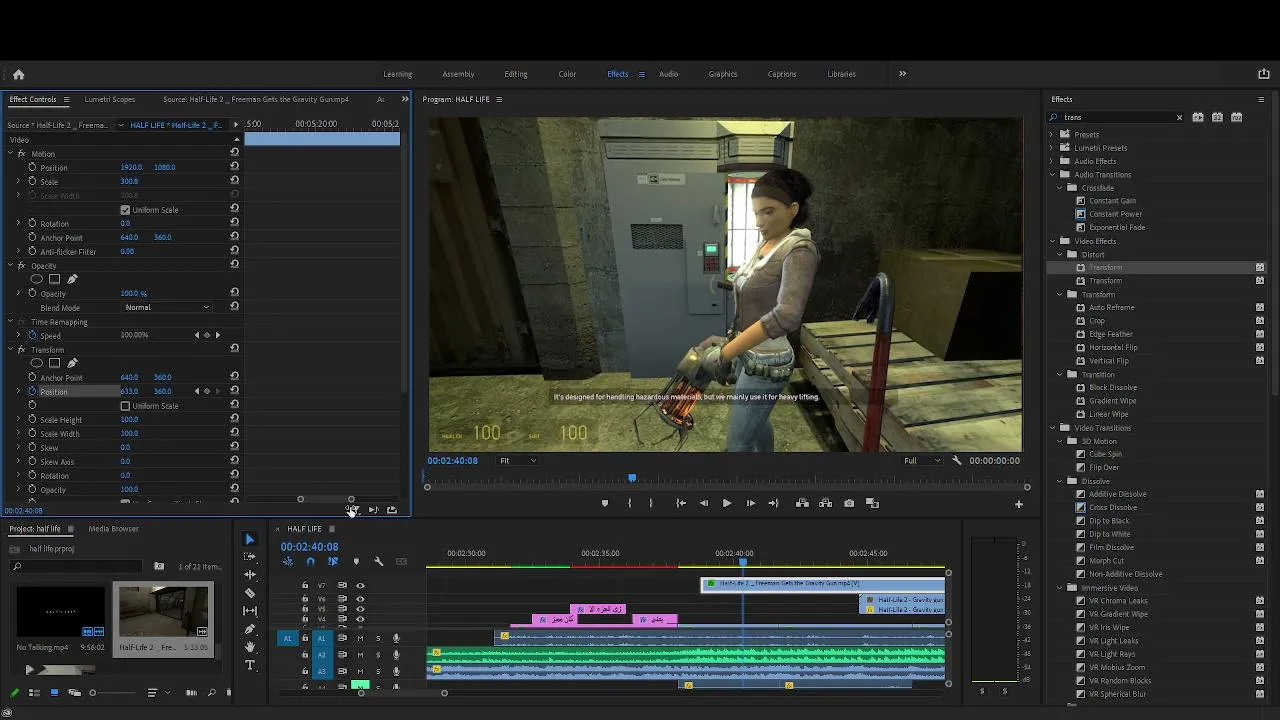Image resolution: width=1280 pixels, height=720 pixels.
Task: Select the Type tool
Action: tap(250, 665)
